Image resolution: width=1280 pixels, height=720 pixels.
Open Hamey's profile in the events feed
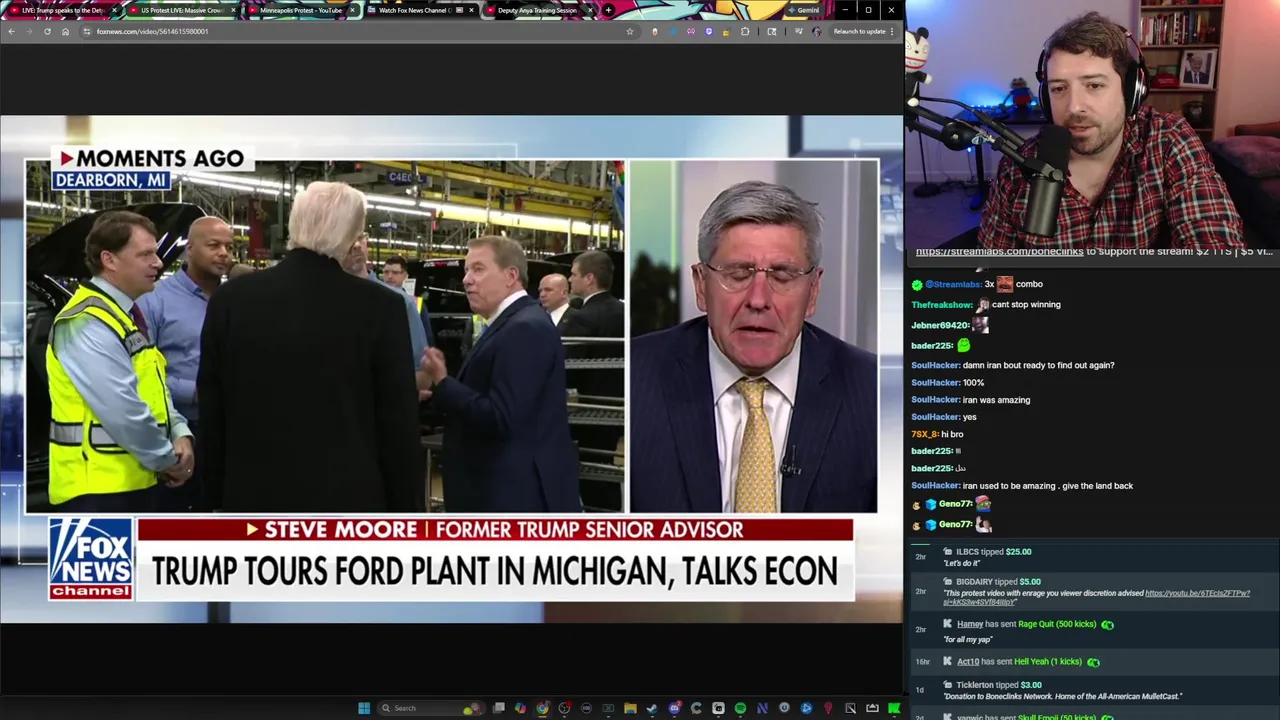(970, 624)
